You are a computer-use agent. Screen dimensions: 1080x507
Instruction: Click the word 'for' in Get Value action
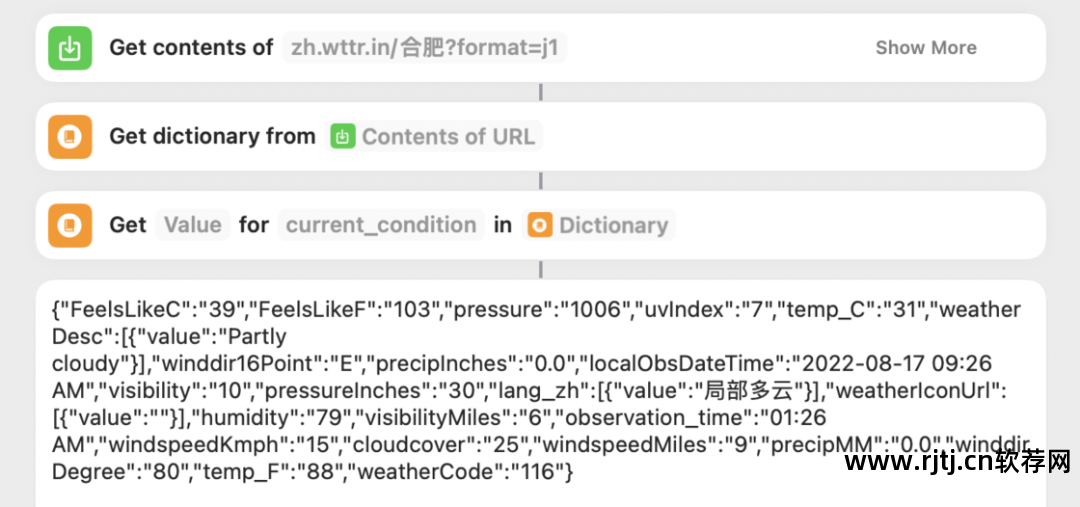point(253,225)
